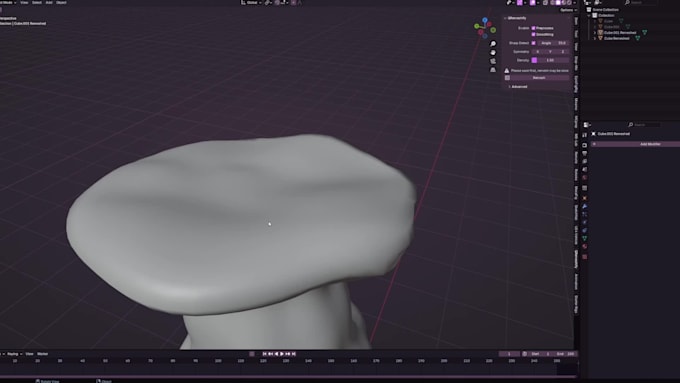Open the Object menu in viewport header
Screen dimensions: 680x383
tap(61, 3)
